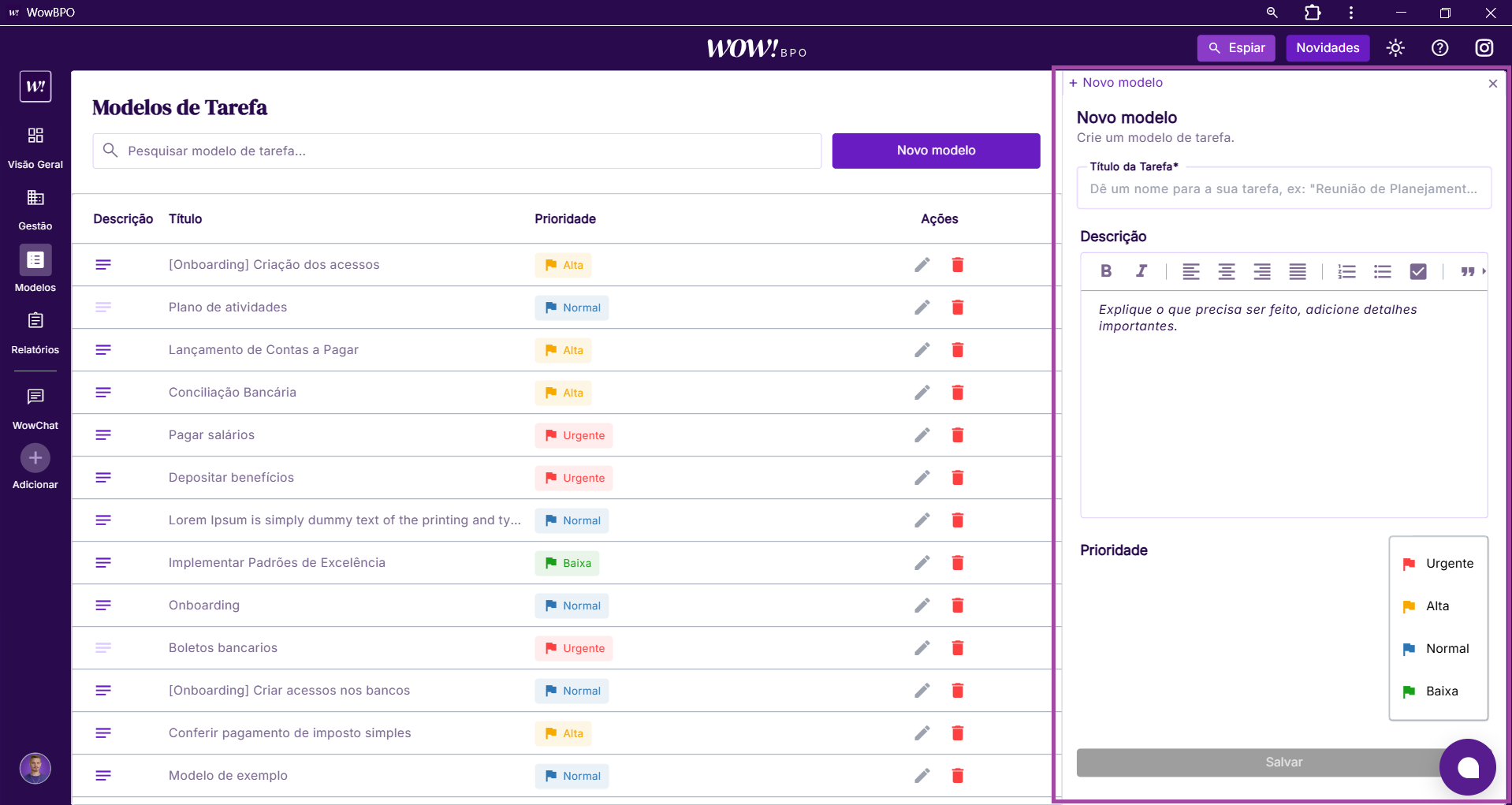Viewport: 1512px width, 805px height.
Task: Toggle the light/dark theme sun icon
Action: tap(1395, 48)
